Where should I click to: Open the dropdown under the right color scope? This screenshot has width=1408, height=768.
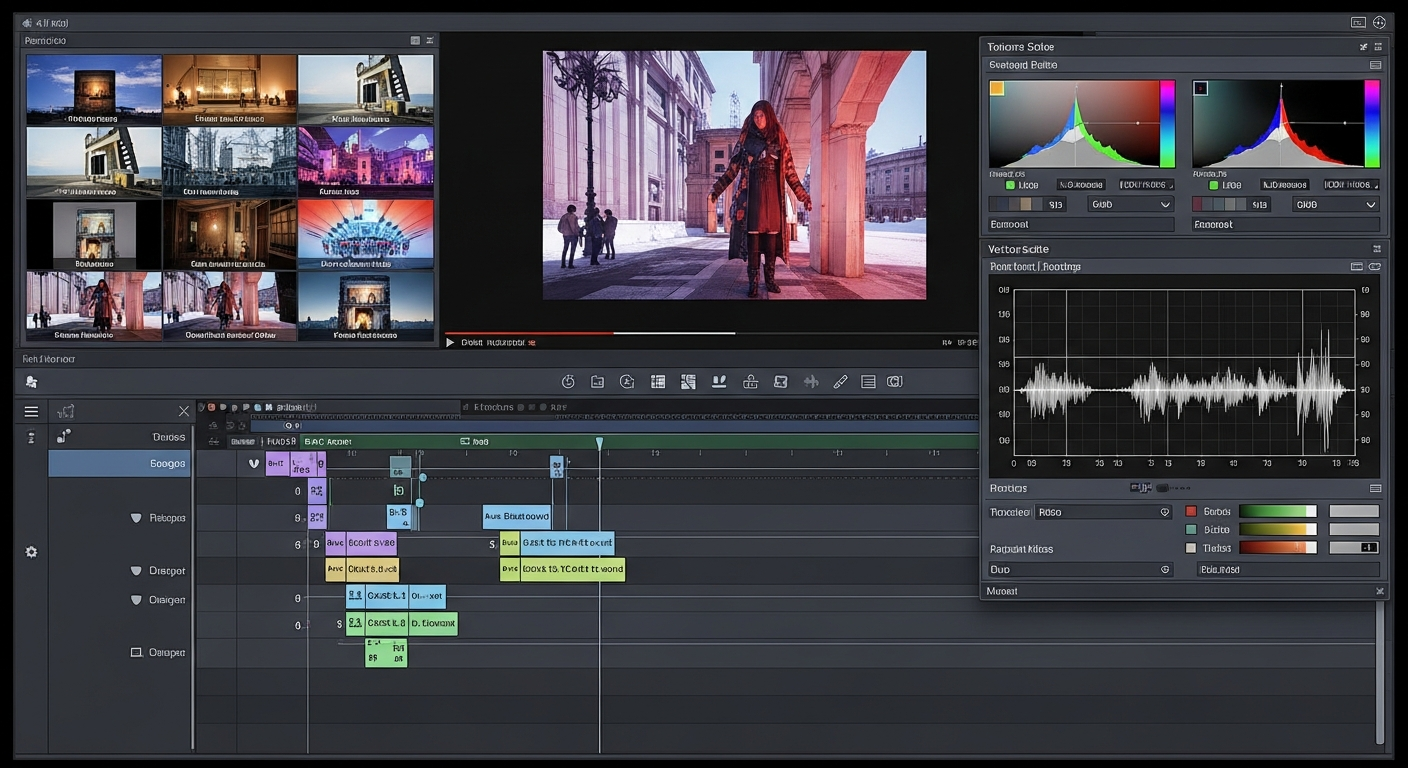[x=1335, y=204]
